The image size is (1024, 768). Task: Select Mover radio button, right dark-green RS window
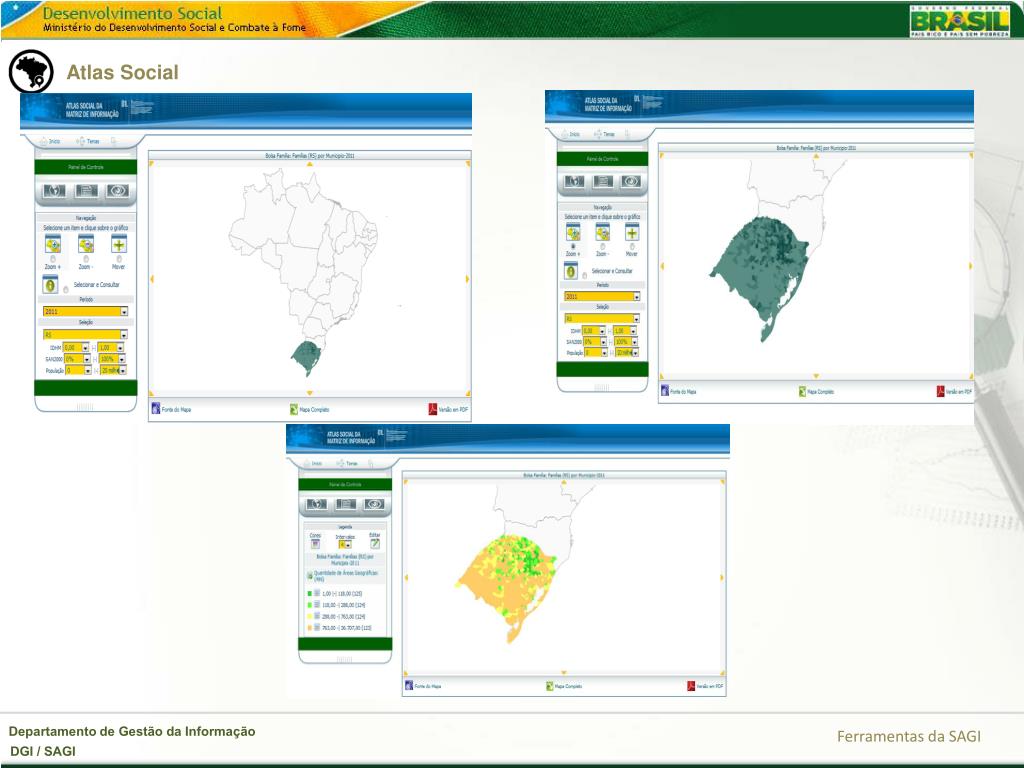632,246
